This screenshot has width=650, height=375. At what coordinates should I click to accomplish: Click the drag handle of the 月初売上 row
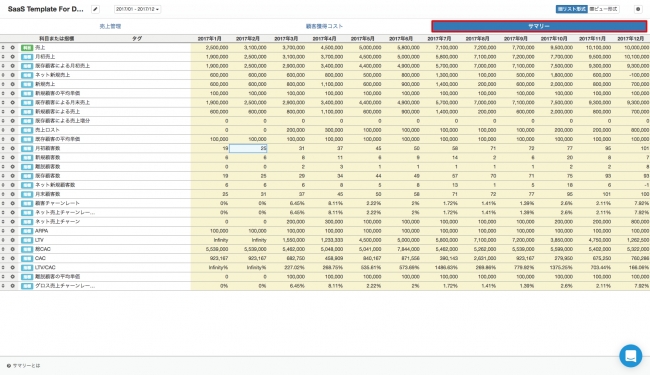(x=3, y=57)
